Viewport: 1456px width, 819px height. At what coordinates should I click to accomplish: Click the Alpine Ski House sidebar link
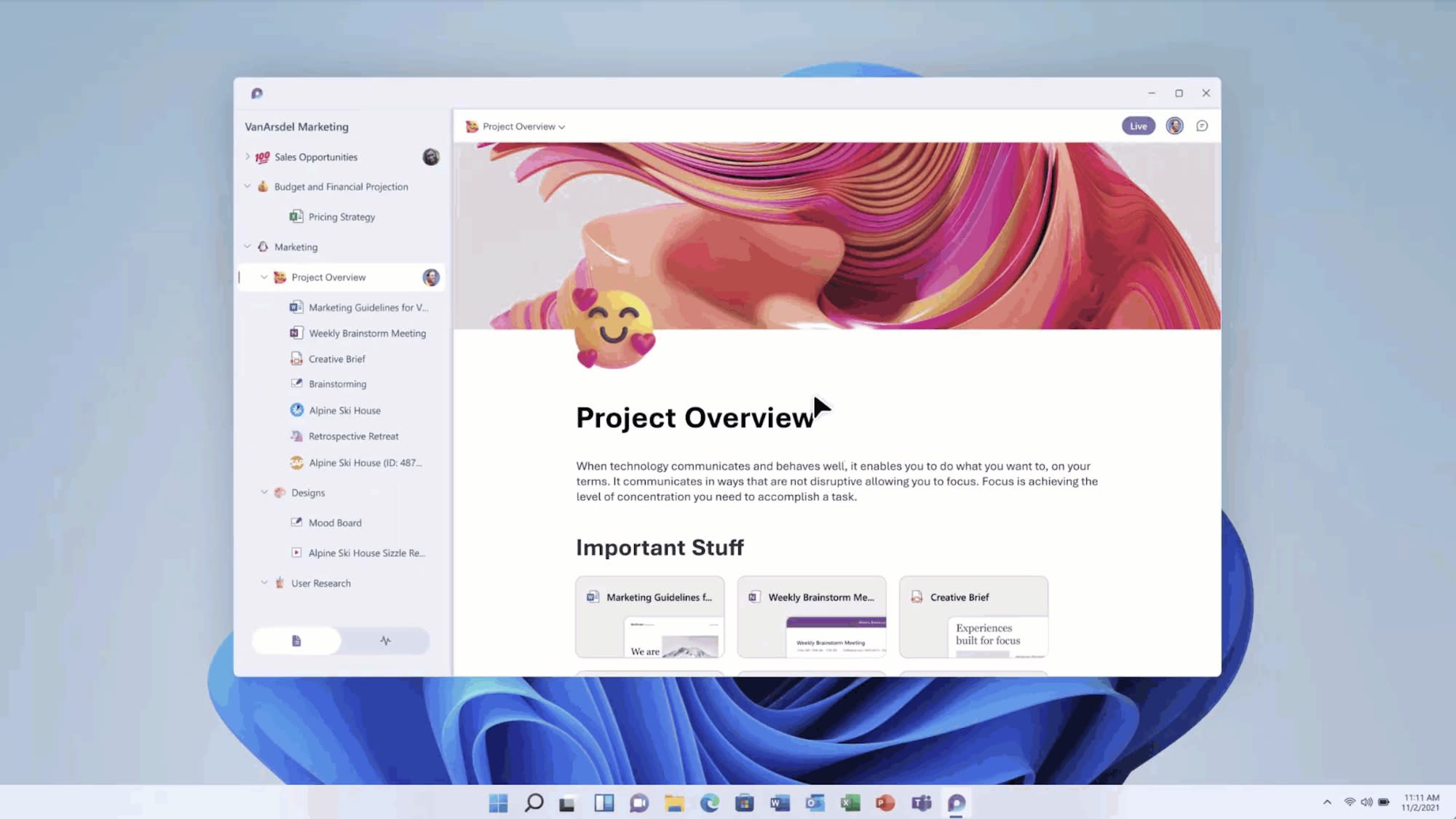click(345, 410)
